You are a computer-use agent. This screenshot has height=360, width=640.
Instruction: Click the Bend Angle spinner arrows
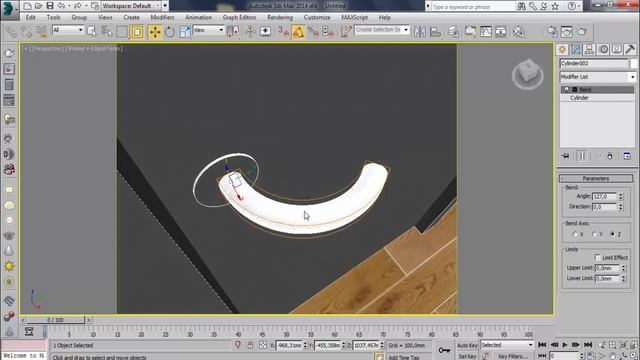pyautogui.click(x=620, y=196)
